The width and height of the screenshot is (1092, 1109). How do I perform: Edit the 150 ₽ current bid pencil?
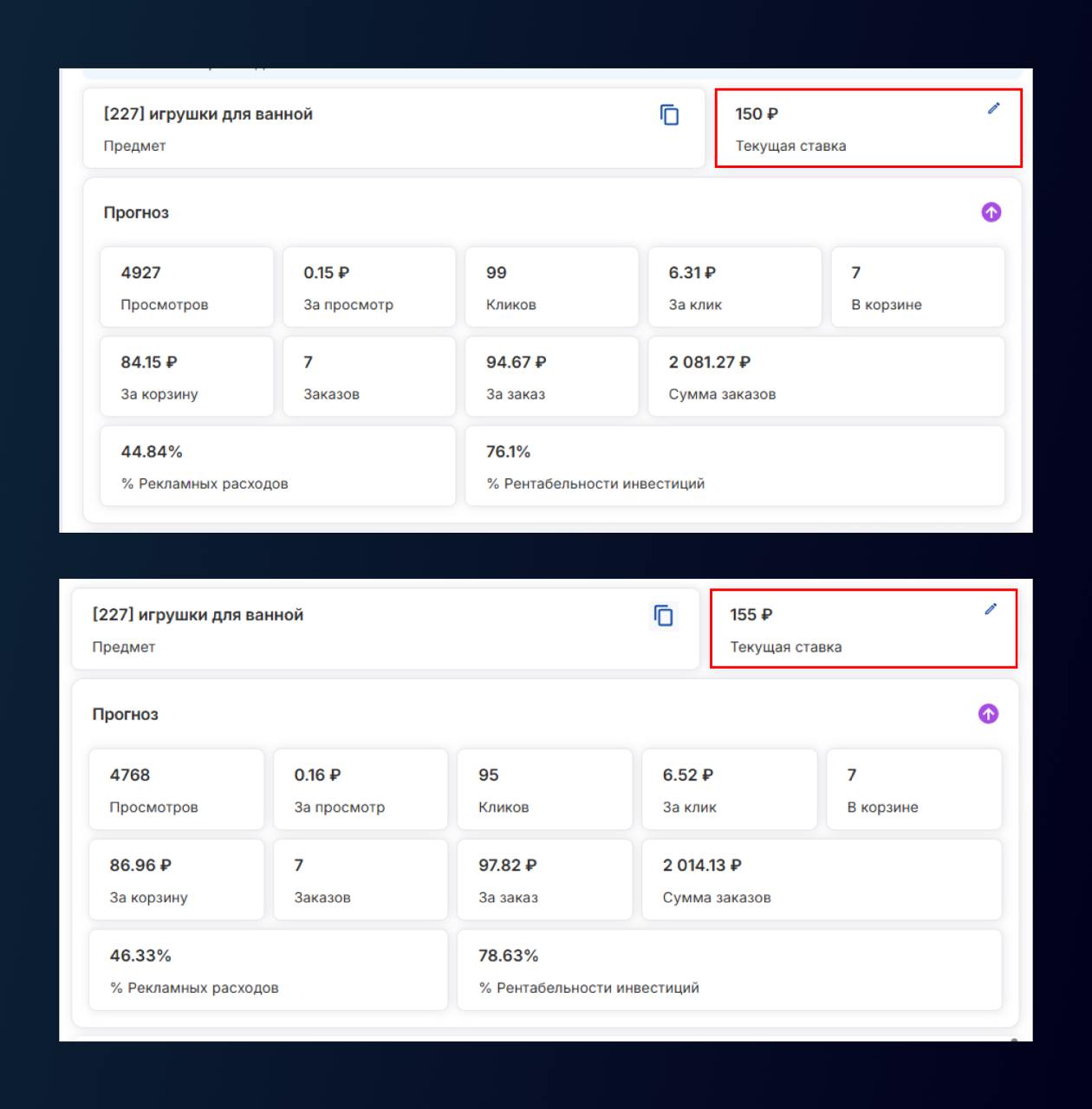click(x=993, y=108)
